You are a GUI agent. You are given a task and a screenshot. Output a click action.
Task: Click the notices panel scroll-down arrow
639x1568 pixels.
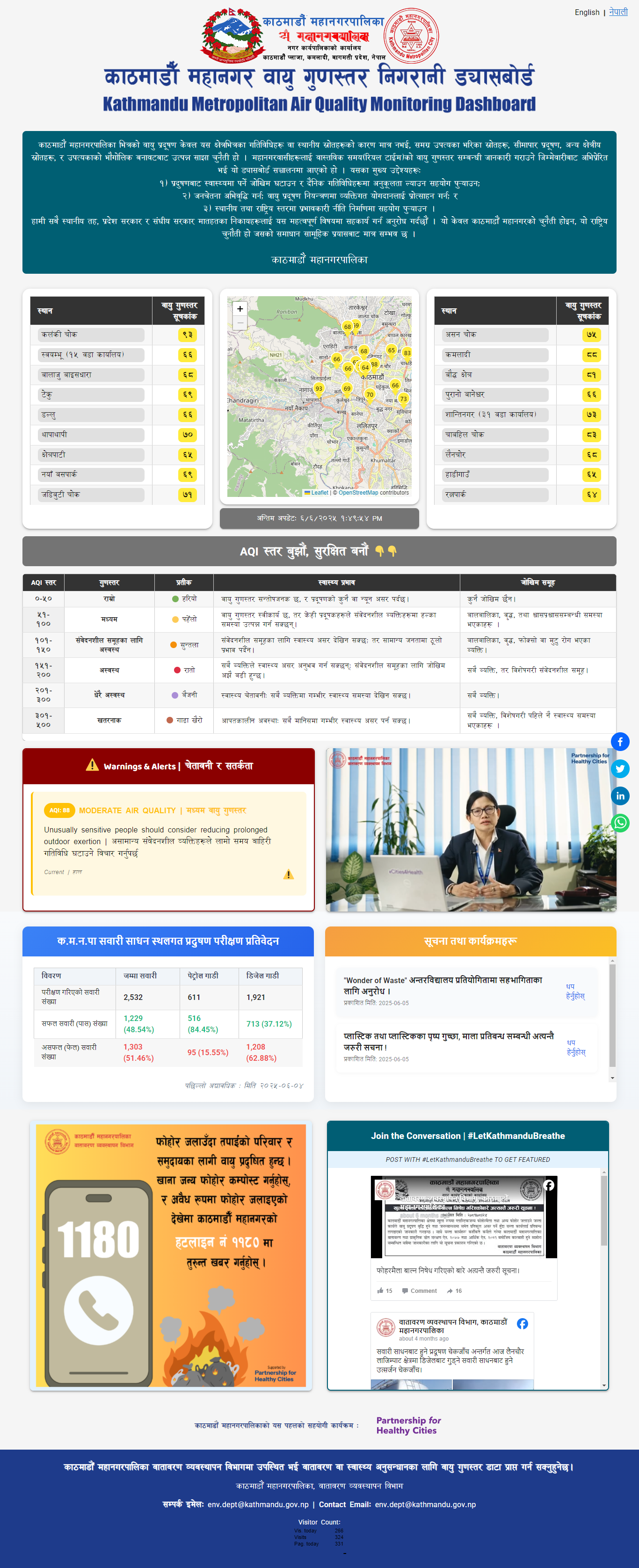click(x=612, y=1078)
